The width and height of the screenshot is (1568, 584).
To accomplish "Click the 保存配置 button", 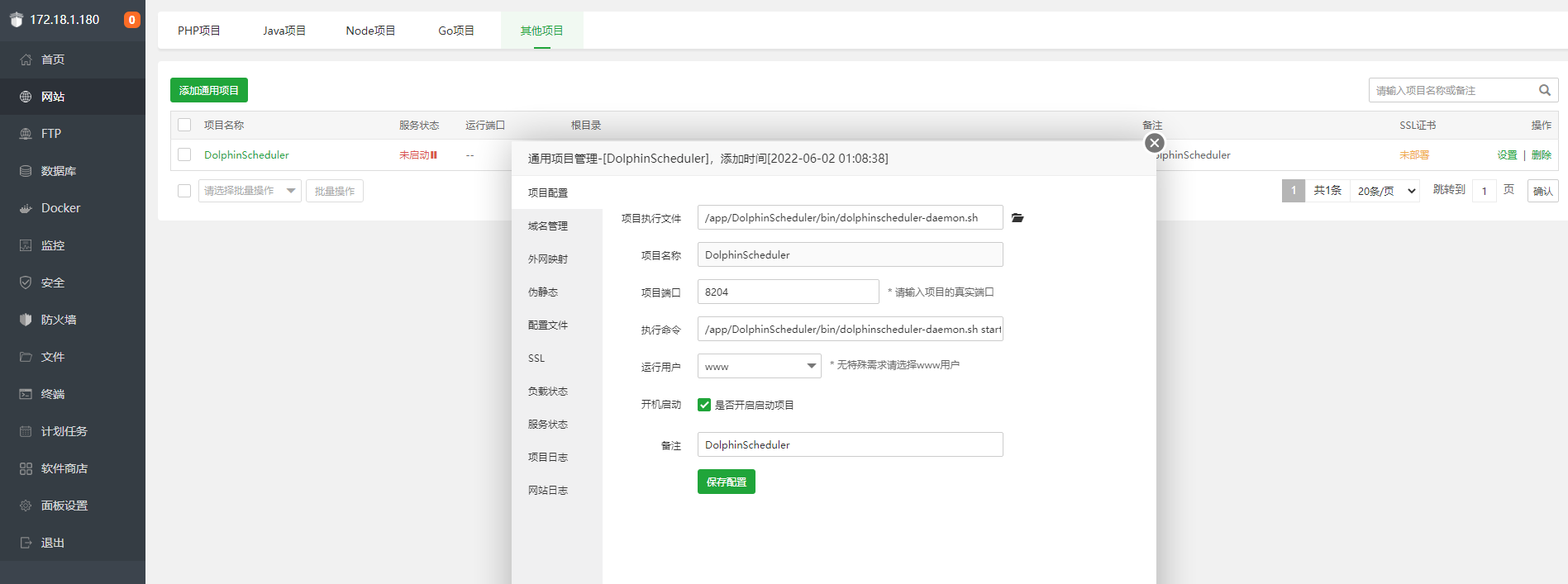I will click(x=727, y=482).
